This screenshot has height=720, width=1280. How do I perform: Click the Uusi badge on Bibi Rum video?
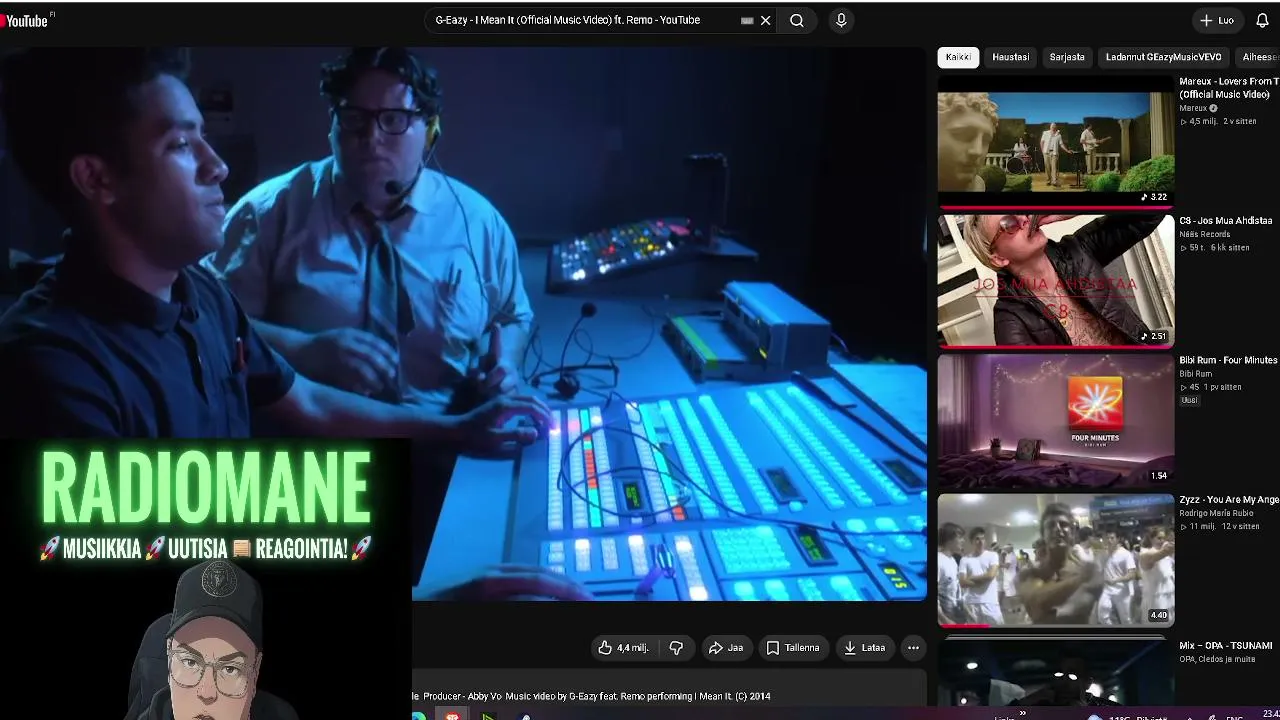[1189, 400]
